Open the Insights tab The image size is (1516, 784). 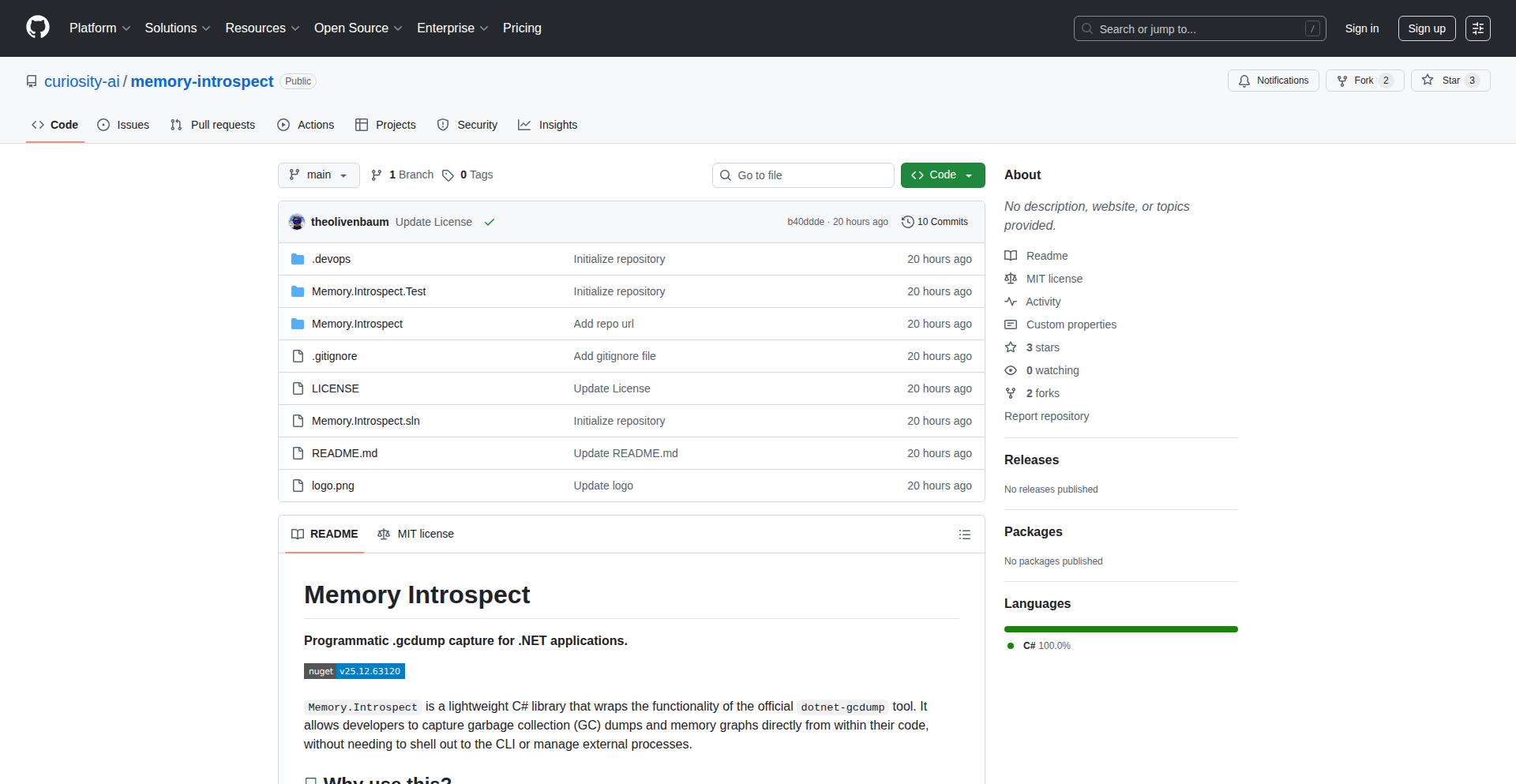[548, 125]
